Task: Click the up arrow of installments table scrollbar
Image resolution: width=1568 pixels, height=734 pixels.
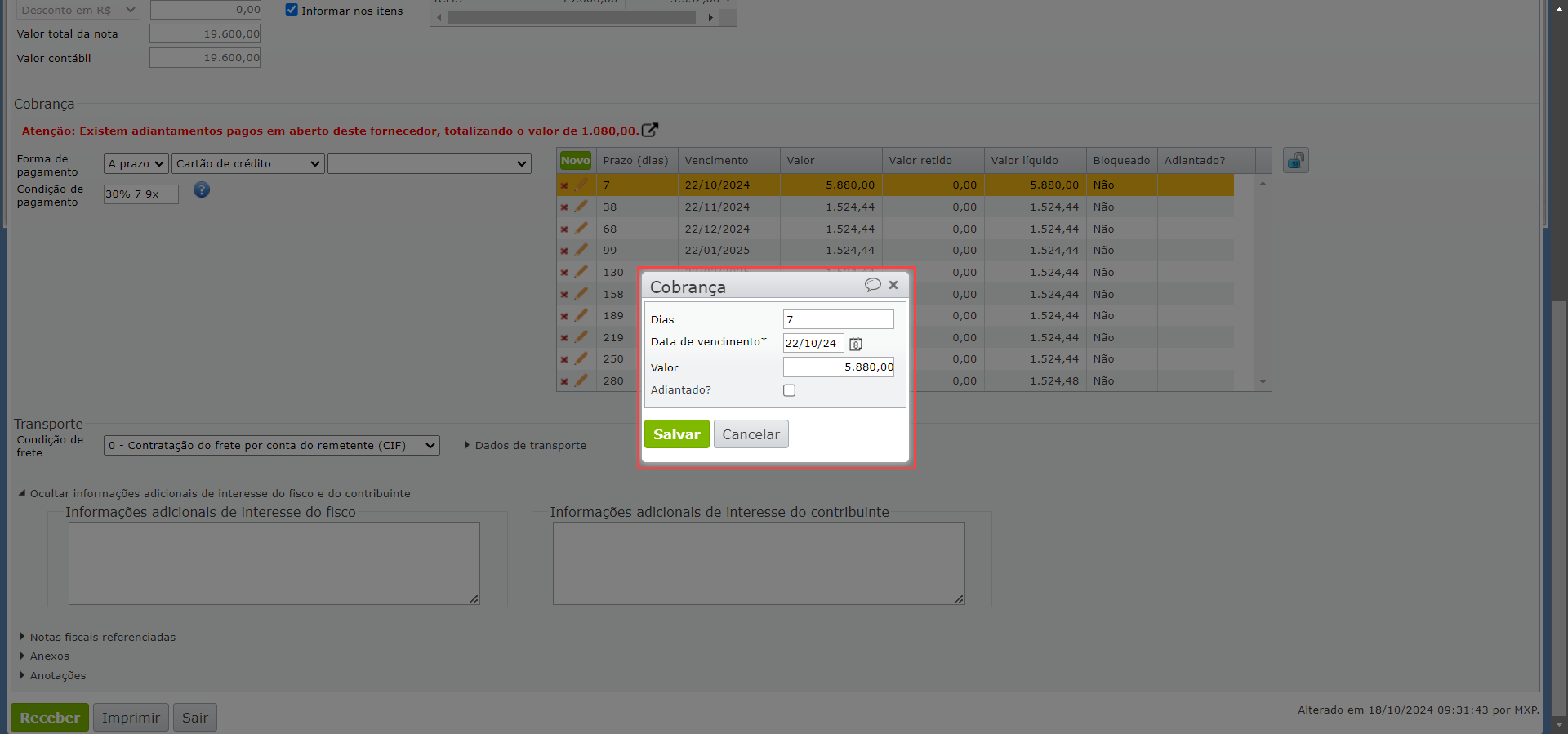Action: click(x=1263, y=184)
